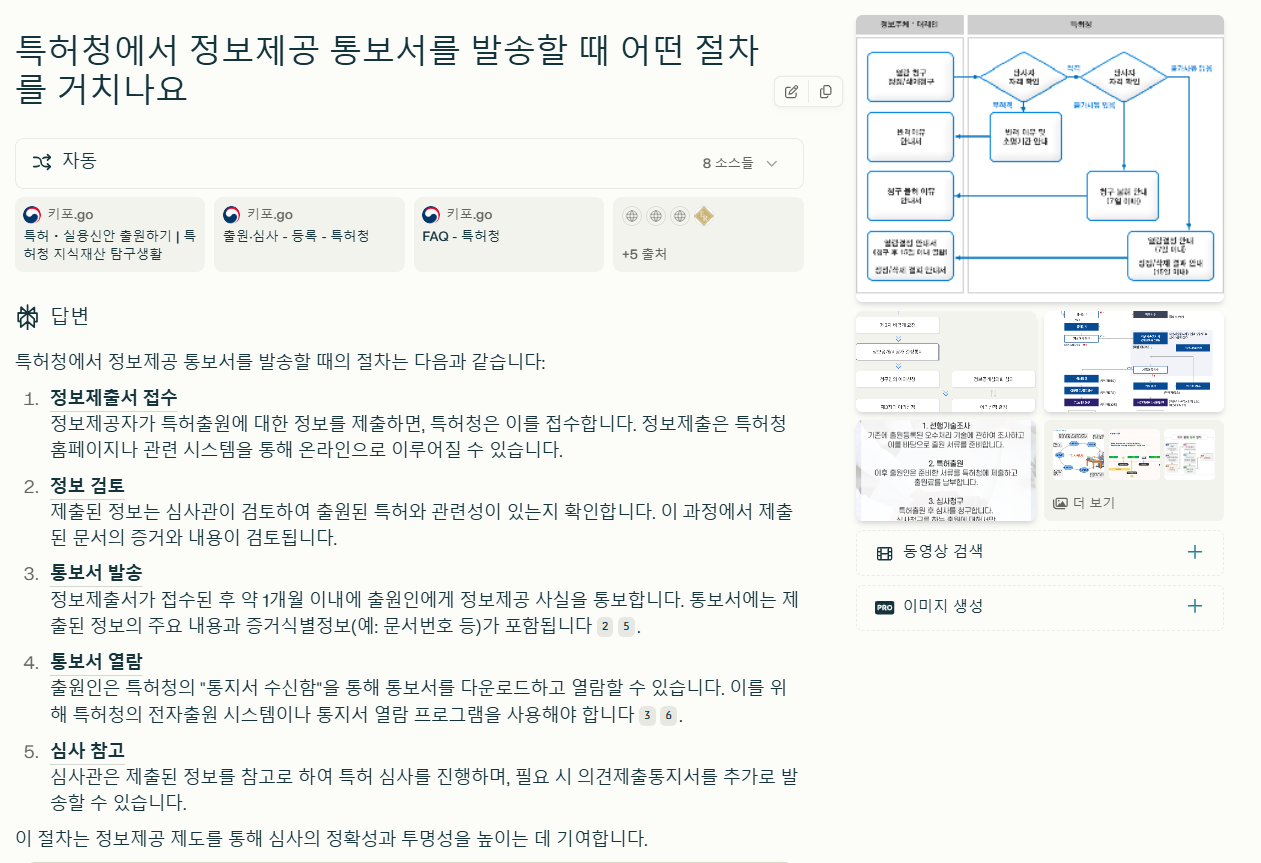Click the globe icons on the +5 출처 card
Screen dimensions: 1261x863
coord(655,215)
